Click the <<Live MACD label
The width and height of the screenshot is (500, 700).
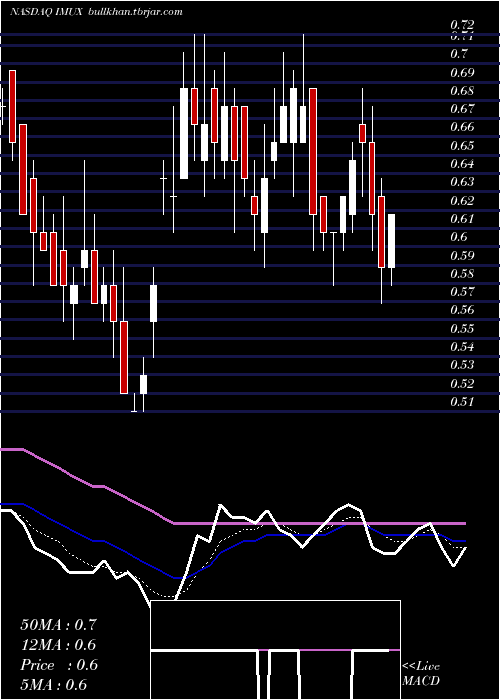point(421,674)
